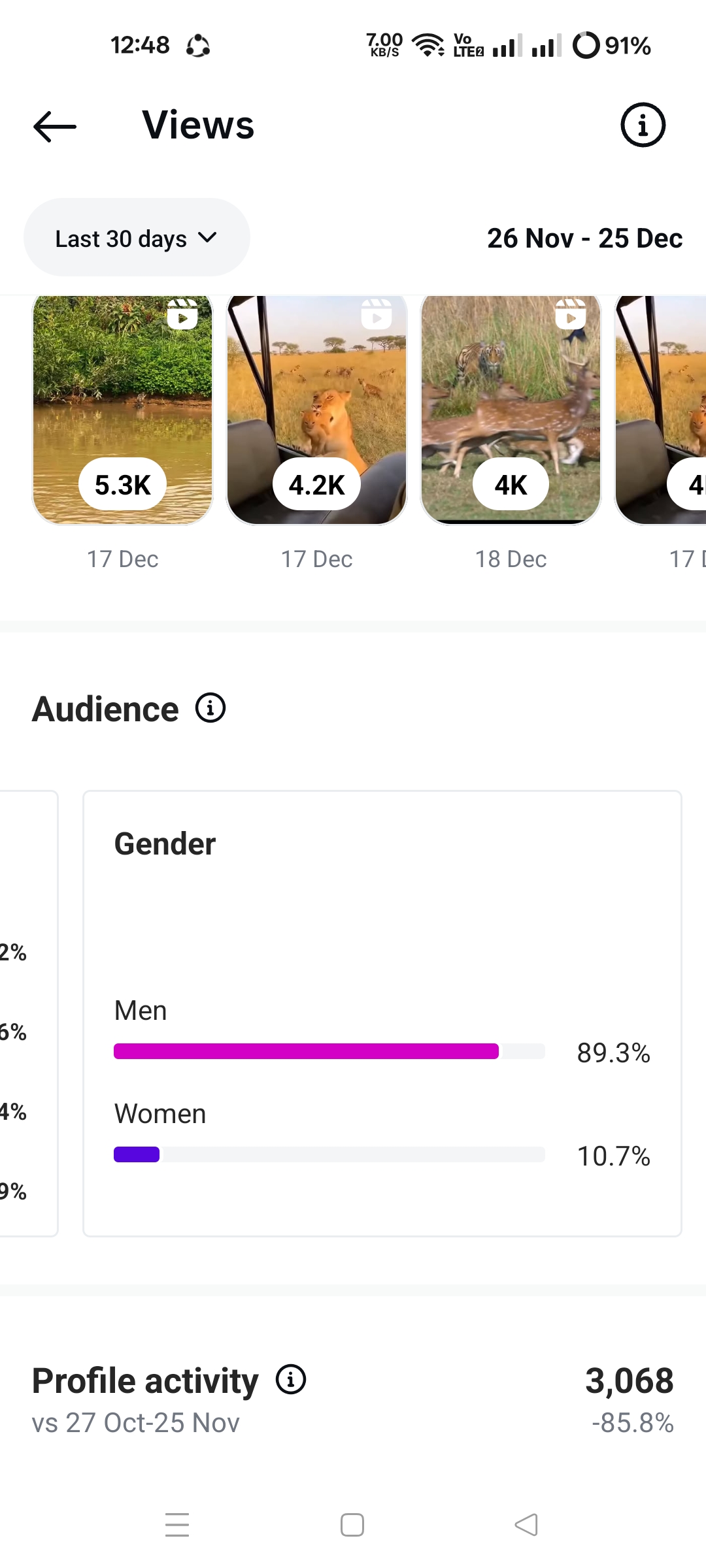706x1568 pixels.
Task: Open Profile activity 3,068 details
Action: coord(629,1381)
